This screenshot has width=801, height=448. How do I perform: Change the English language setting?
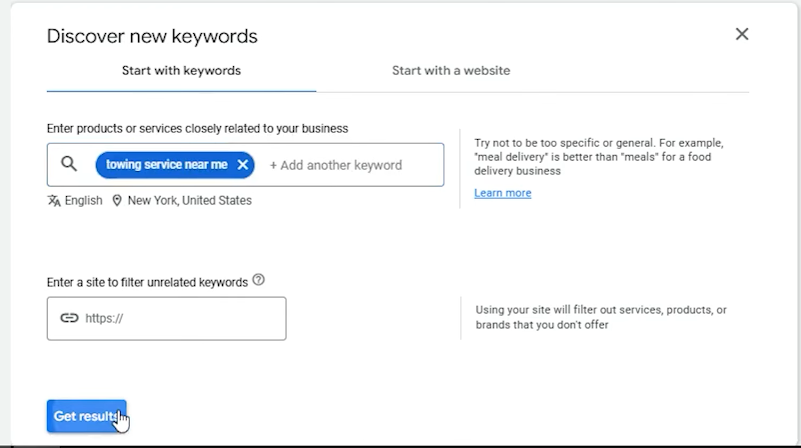(83, 200)
